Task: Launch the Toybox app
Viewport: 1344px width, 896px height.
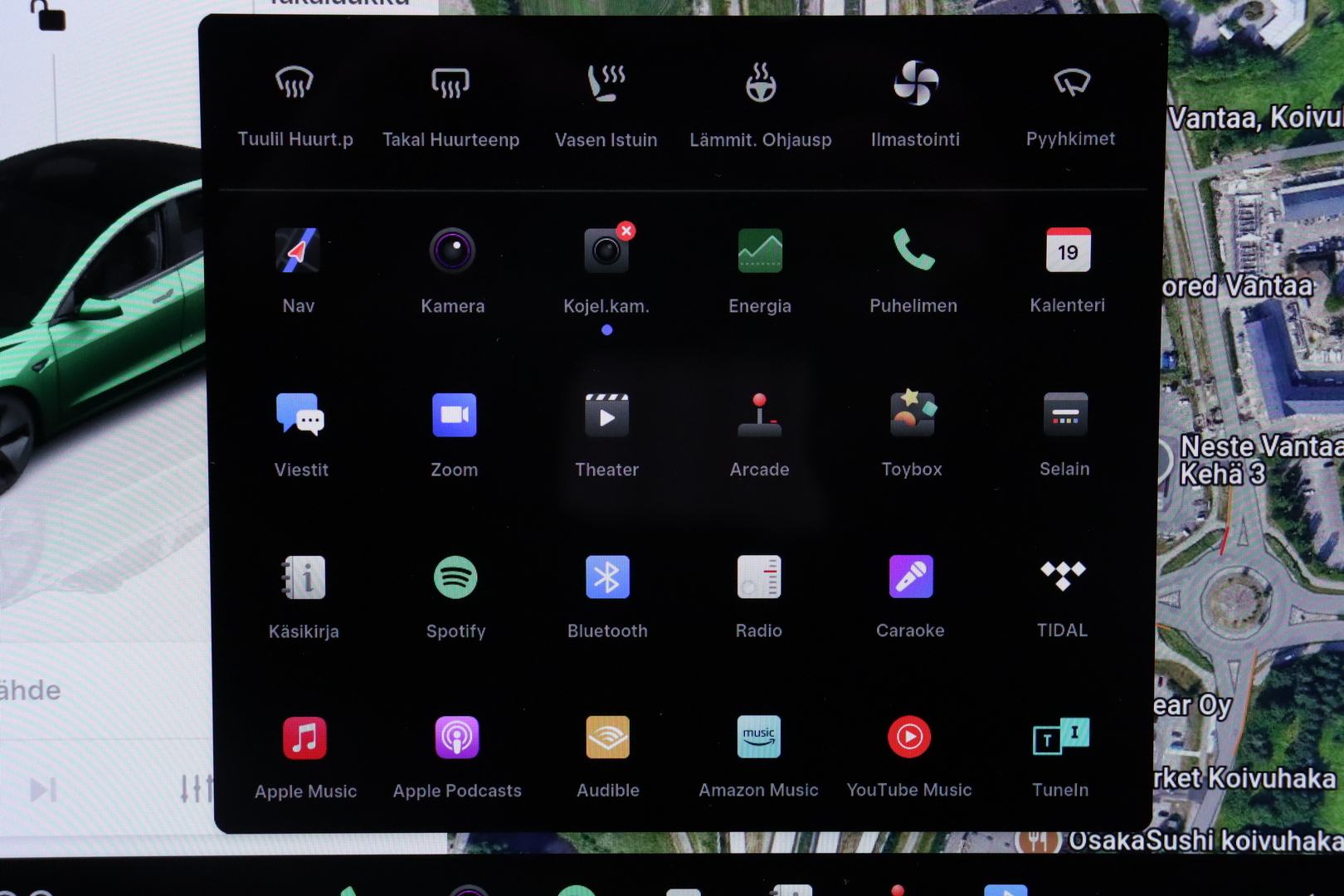Action: 912,414
